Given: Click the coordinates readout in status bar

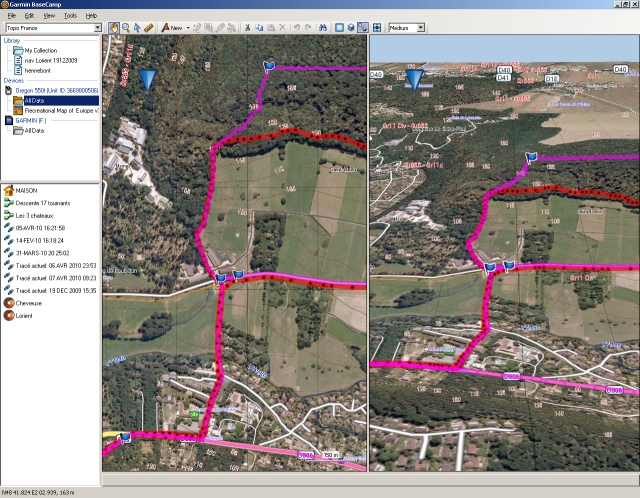Looking at the screenshot, I should (39, 493).
